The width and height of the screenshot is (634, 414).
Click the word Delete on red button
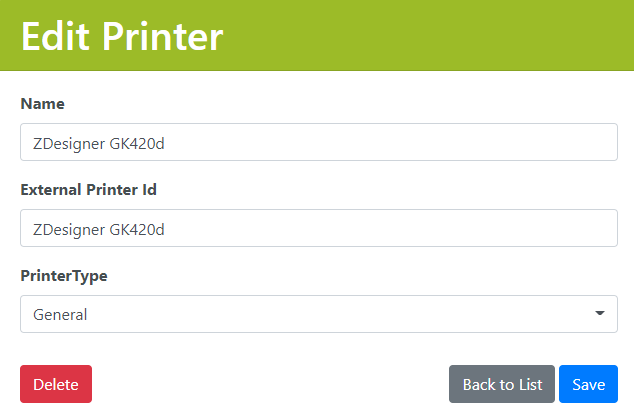[x=56, y=385]
